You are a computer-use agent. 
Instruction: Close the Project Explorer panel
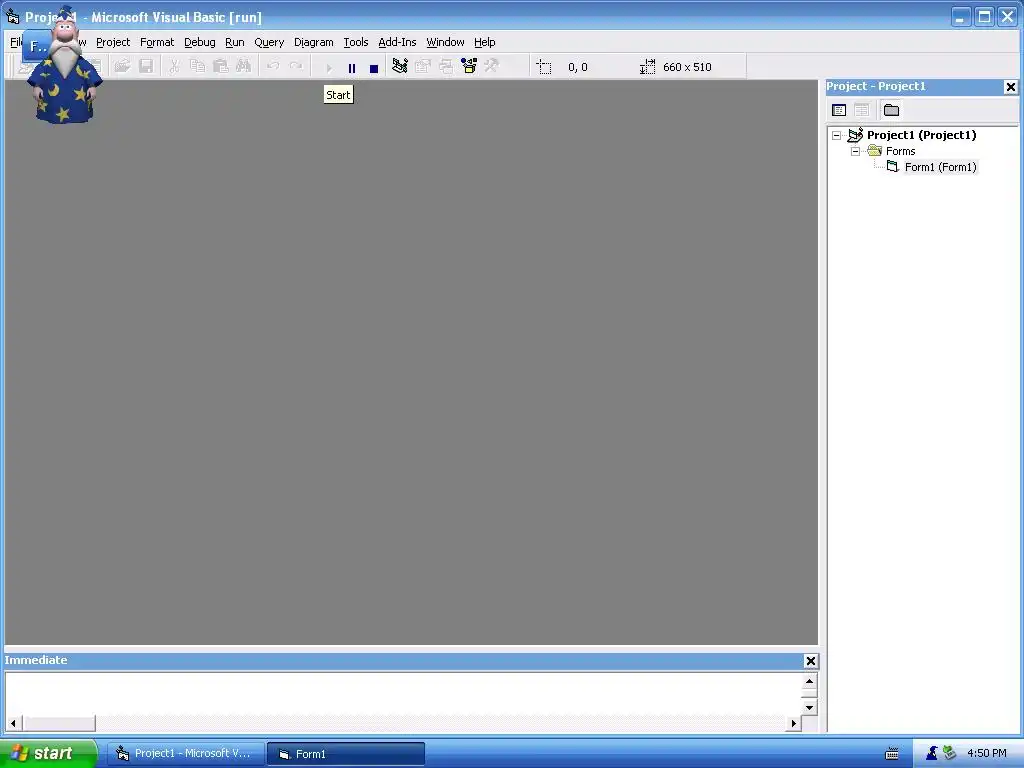coord(1010,87)
